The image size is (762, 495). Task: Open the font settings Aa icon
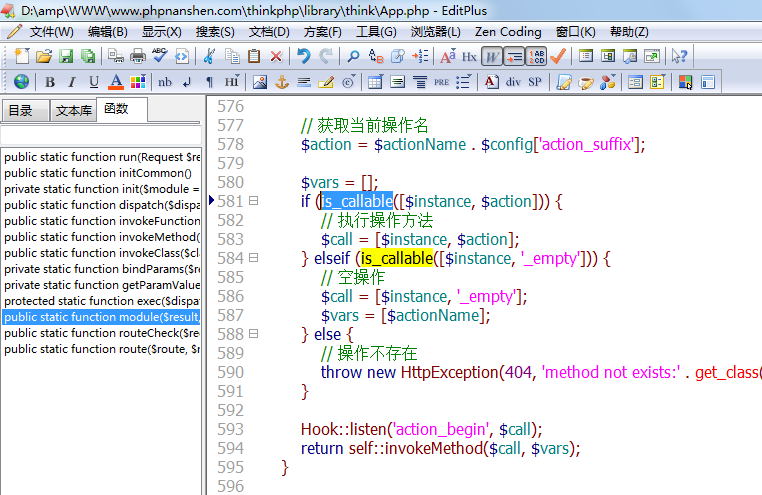pyautogui.click(x=448, y=56)
